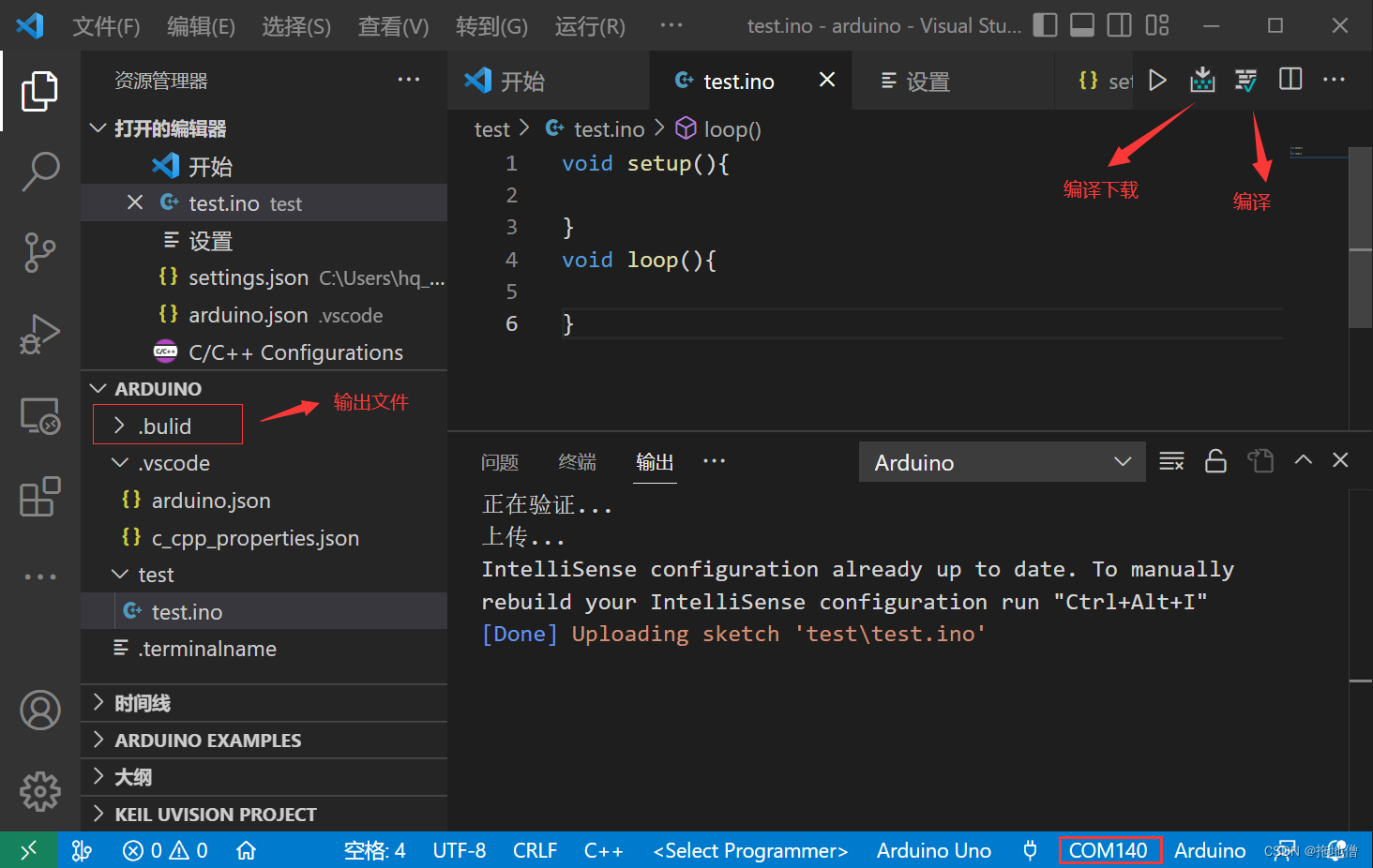This screenshot has height=868, width=1373.
Task: Open Explorer panel more actions ellipsis
Action: point(409,80)
